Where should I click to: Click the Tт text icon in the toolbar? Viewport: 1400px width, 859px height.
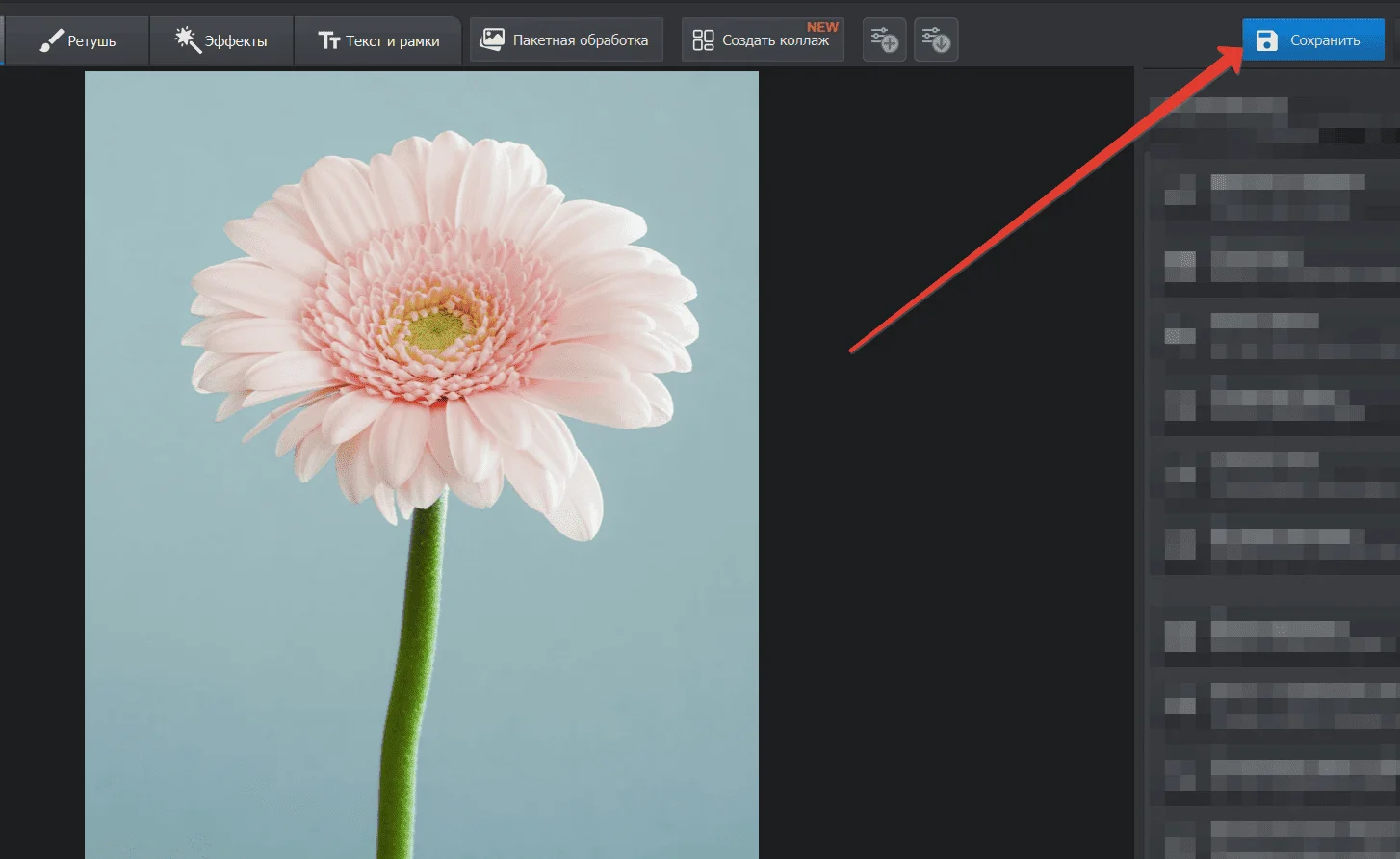point(329,40)
